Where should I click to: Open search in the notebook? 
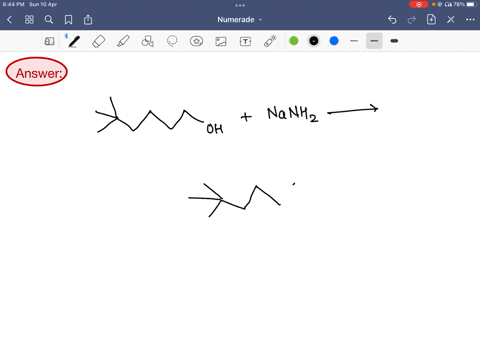coord(49,20)
